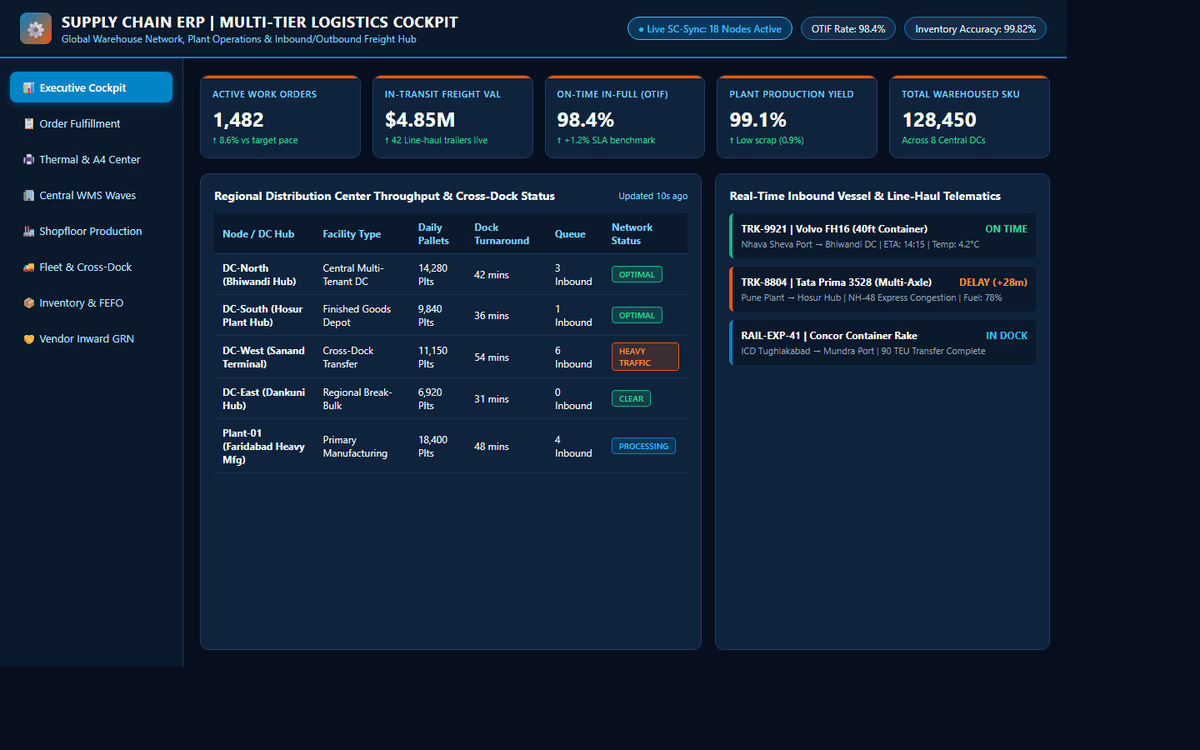The image size is (1200, 750).
Task: Select the TRK-9921 Volvo FH16 telematics card
Action: (883, 236)
